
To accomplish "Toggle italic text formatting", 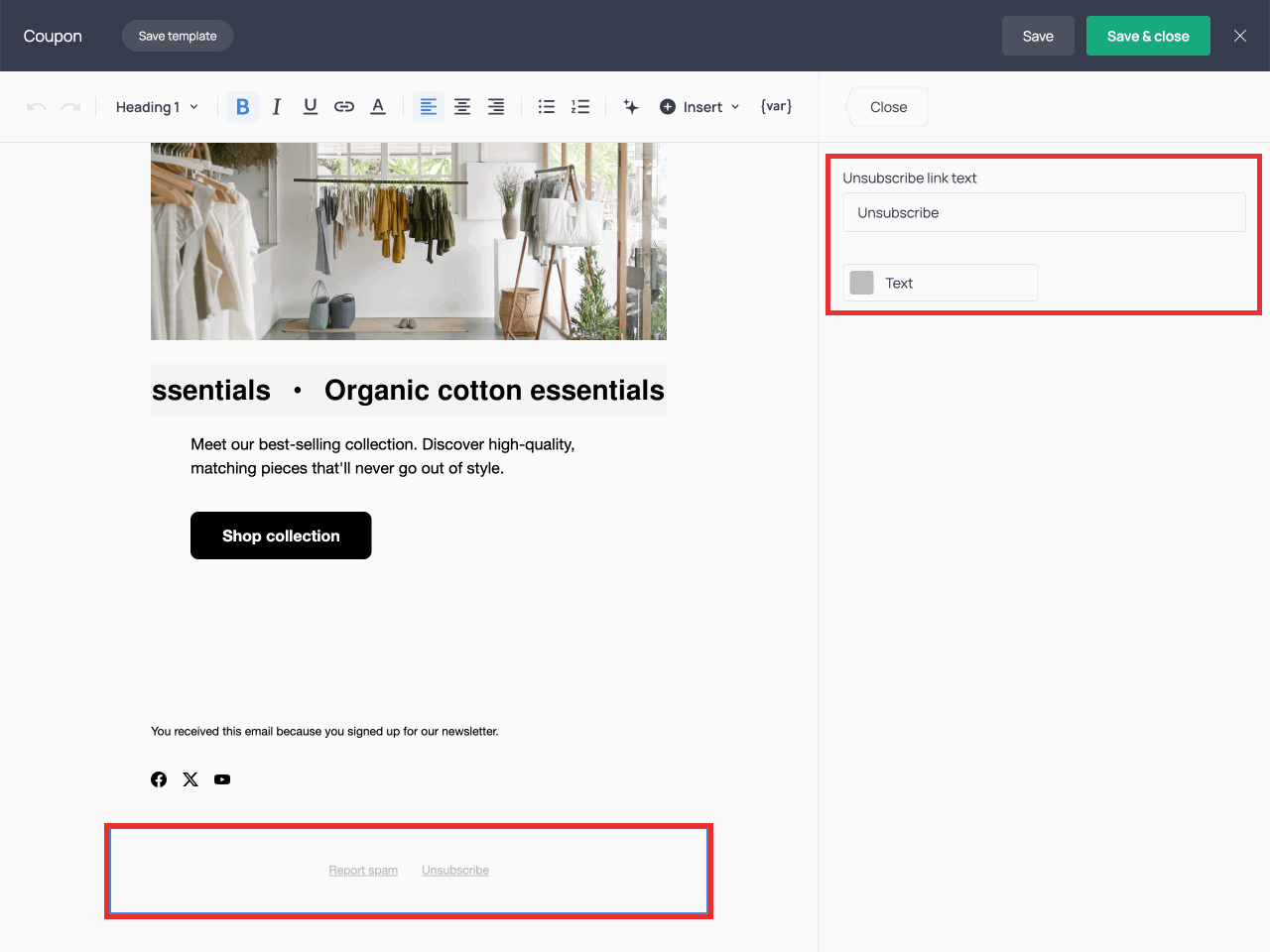I will tap(277, 107).
